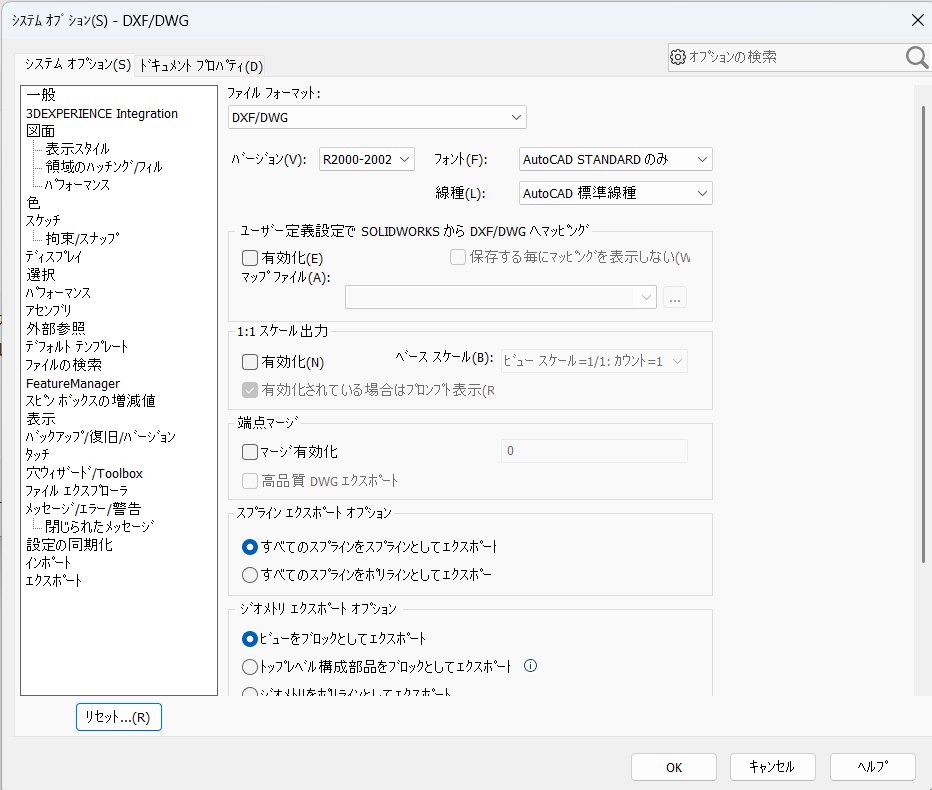This screenshot has height=790, width=932.
Task: Select 3DEXPERIENCE Integration in the tree
Action: pos(102,114)
